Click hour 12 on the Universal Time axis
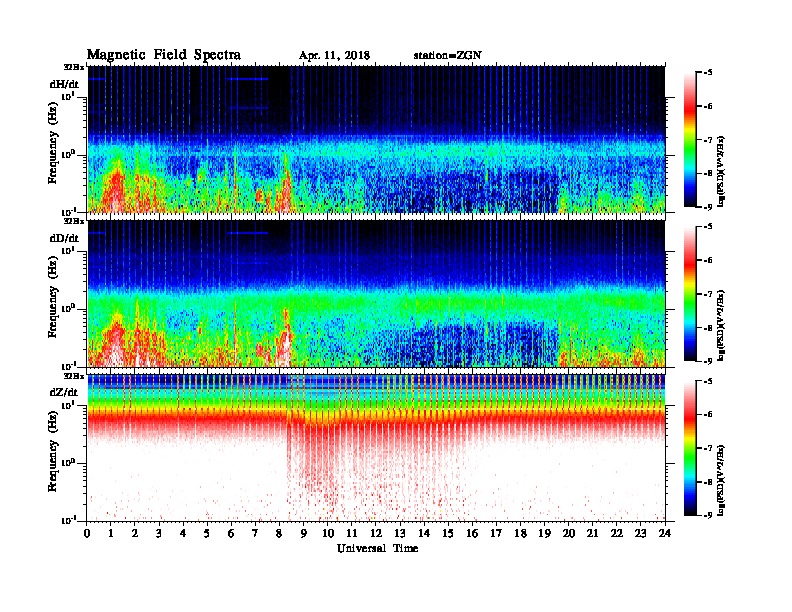This screenshot has width=792, height=612. click(x=376, y=533)
